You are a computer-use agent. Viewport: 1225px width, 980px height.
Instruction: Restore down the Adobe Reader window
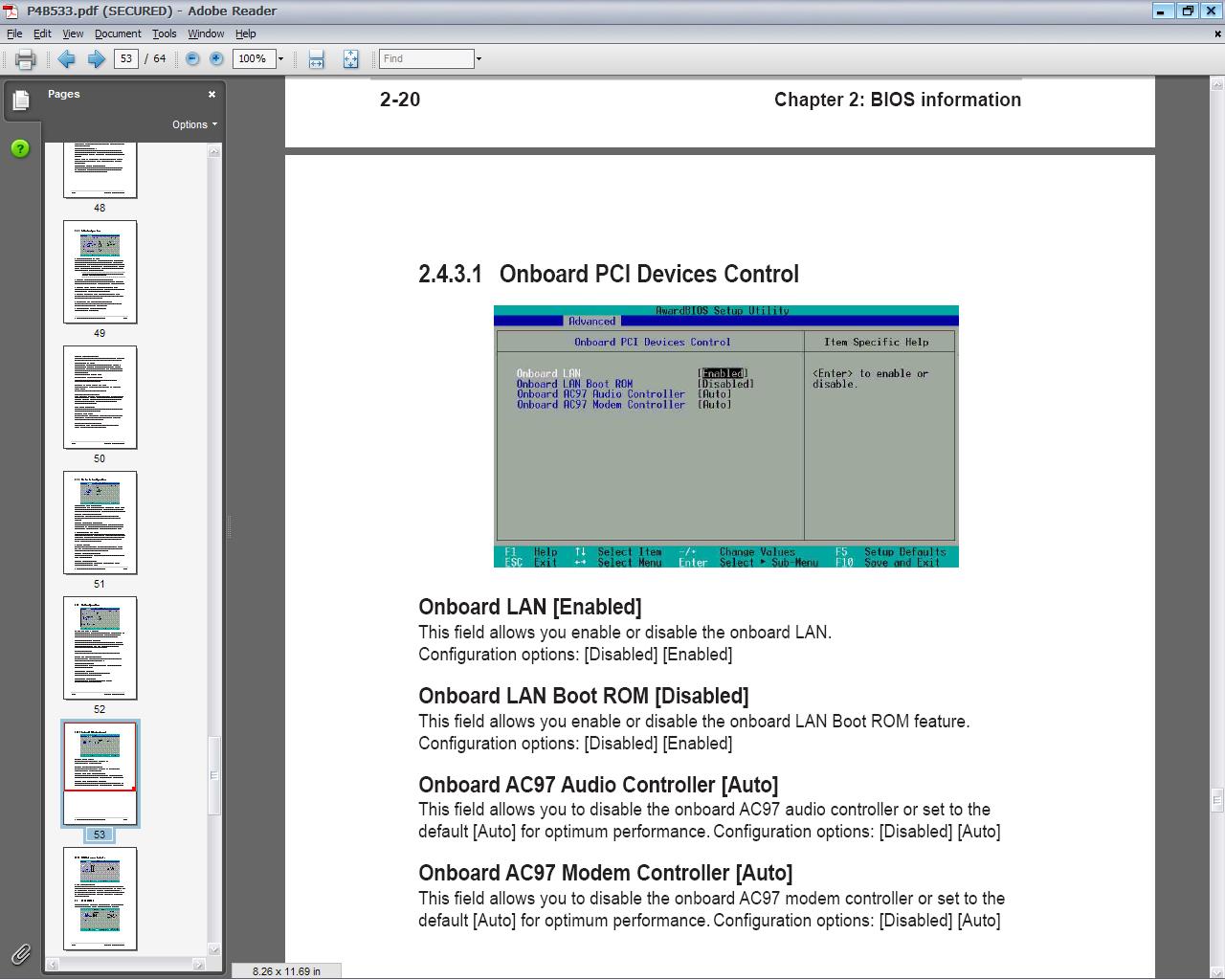click(1188, 11)
